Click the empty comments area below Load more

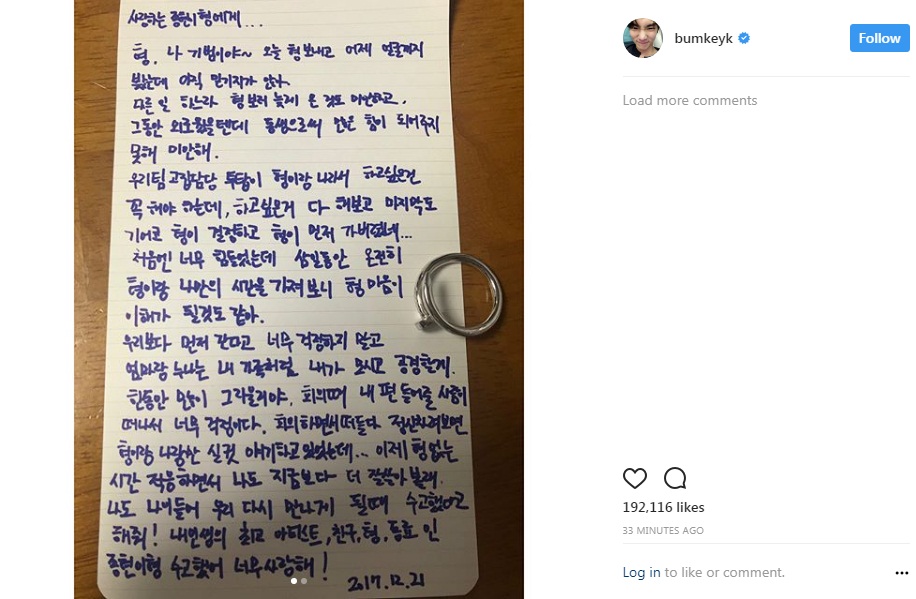766,281
